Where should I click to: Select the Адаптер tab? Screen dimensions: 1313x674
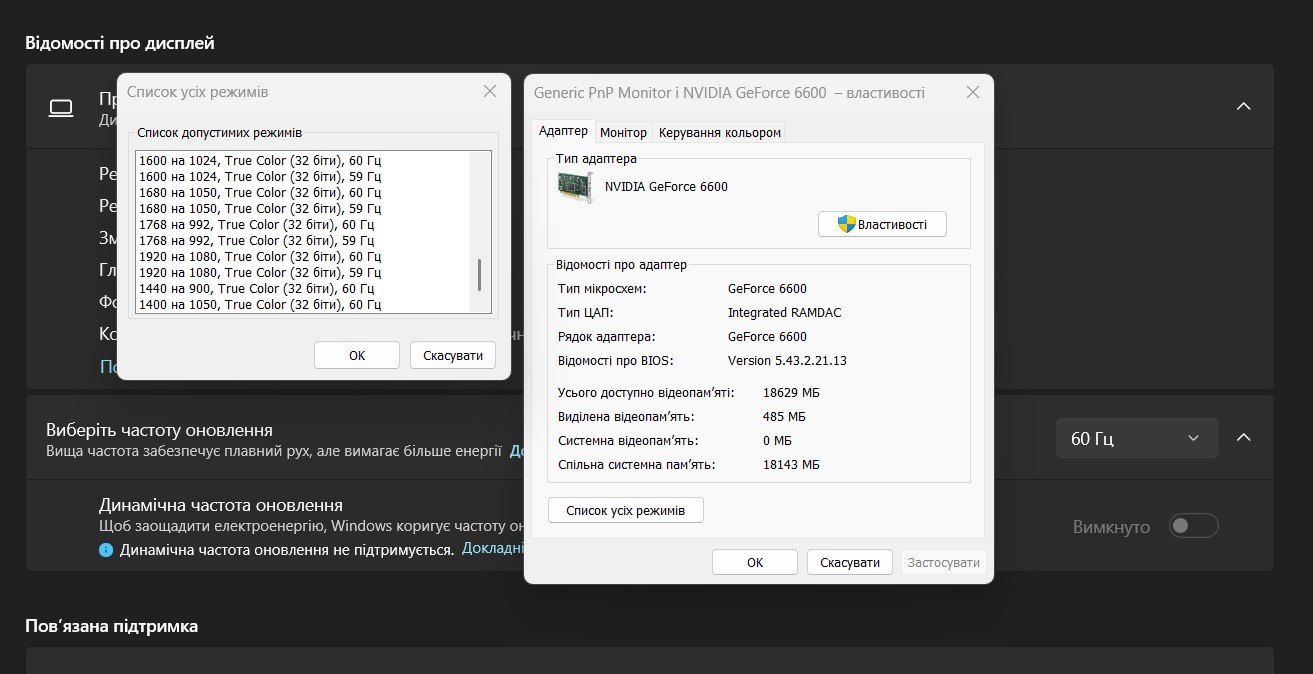point(563,132)
